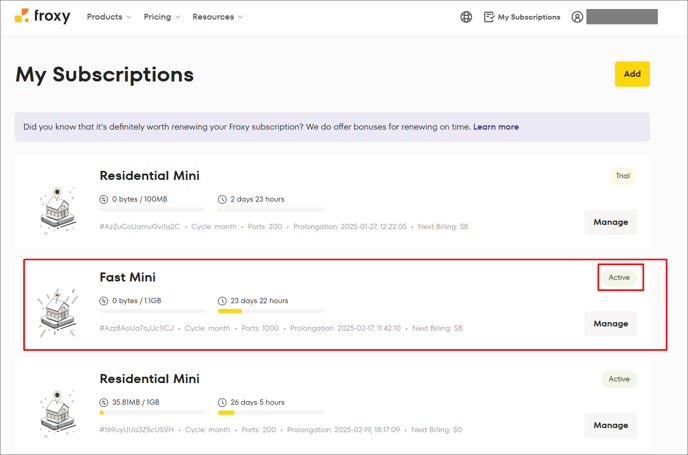Click the 23 days 22 hours text
The image size is (688, 455).
tap(259, 301)
